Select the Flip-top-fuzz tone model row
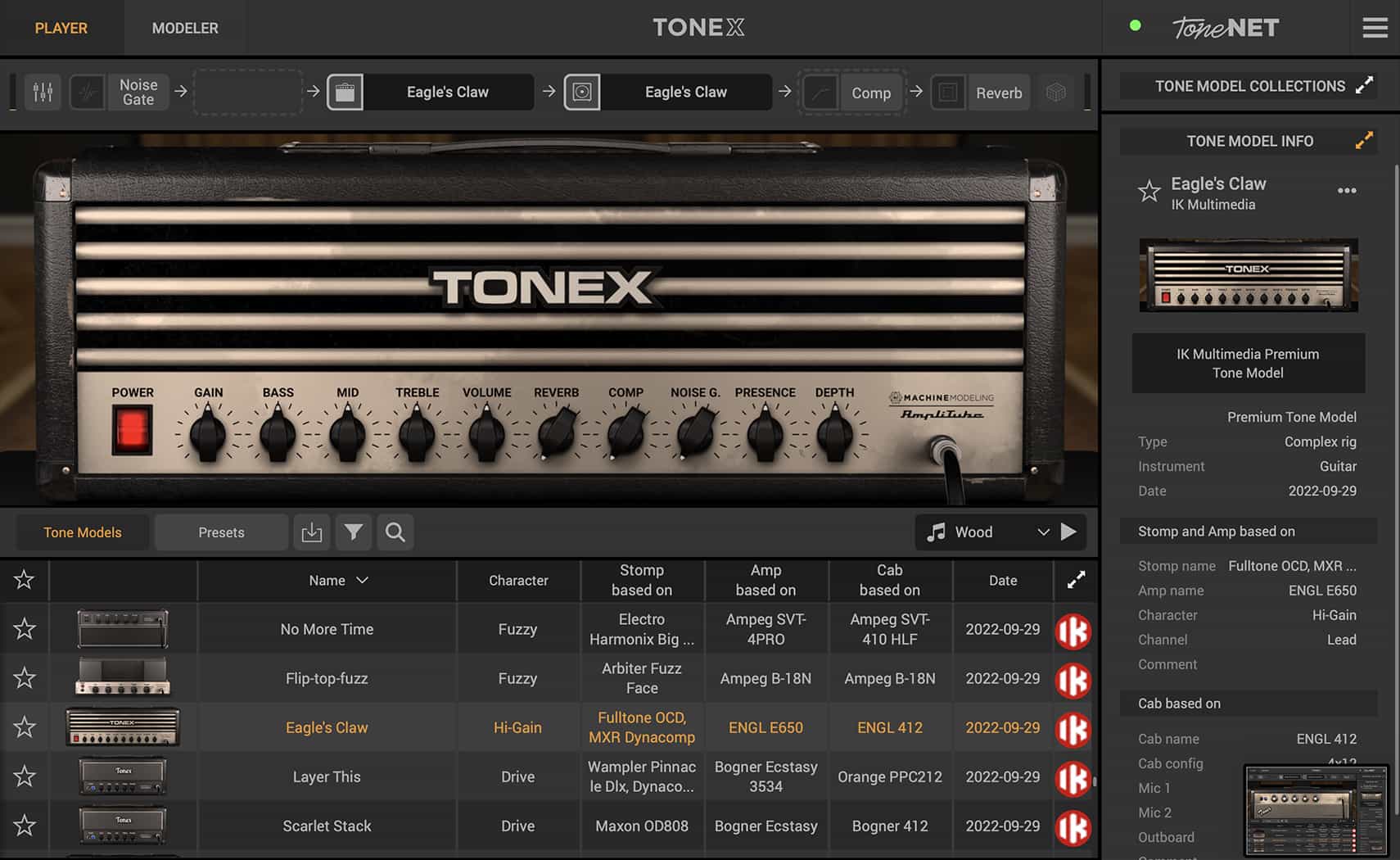The height and width of the screenshot is (860, 1400). point(327,678)
